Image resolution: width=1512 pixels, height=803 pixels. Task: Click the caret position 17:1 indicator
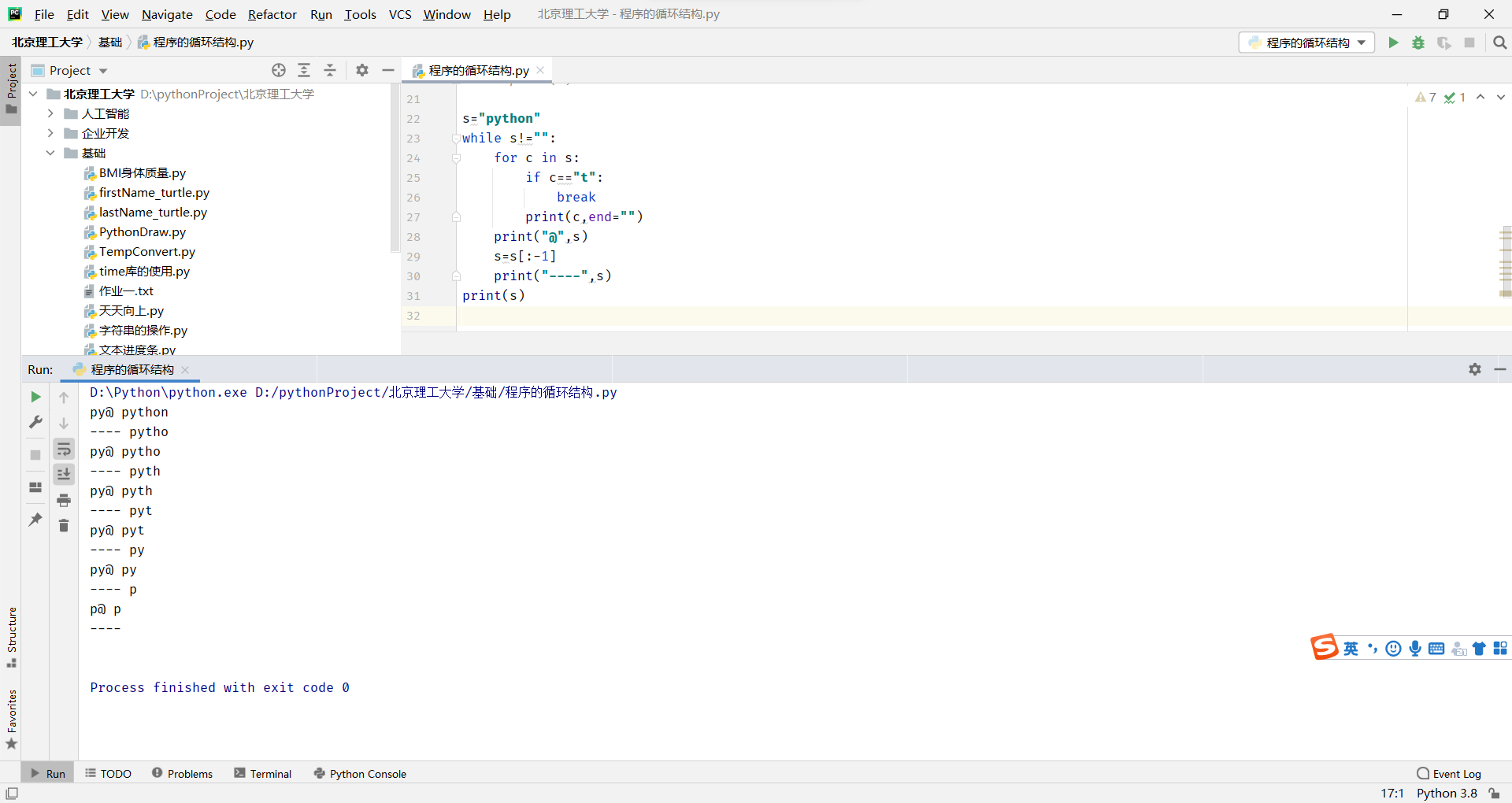click(x=1392, y=793)
